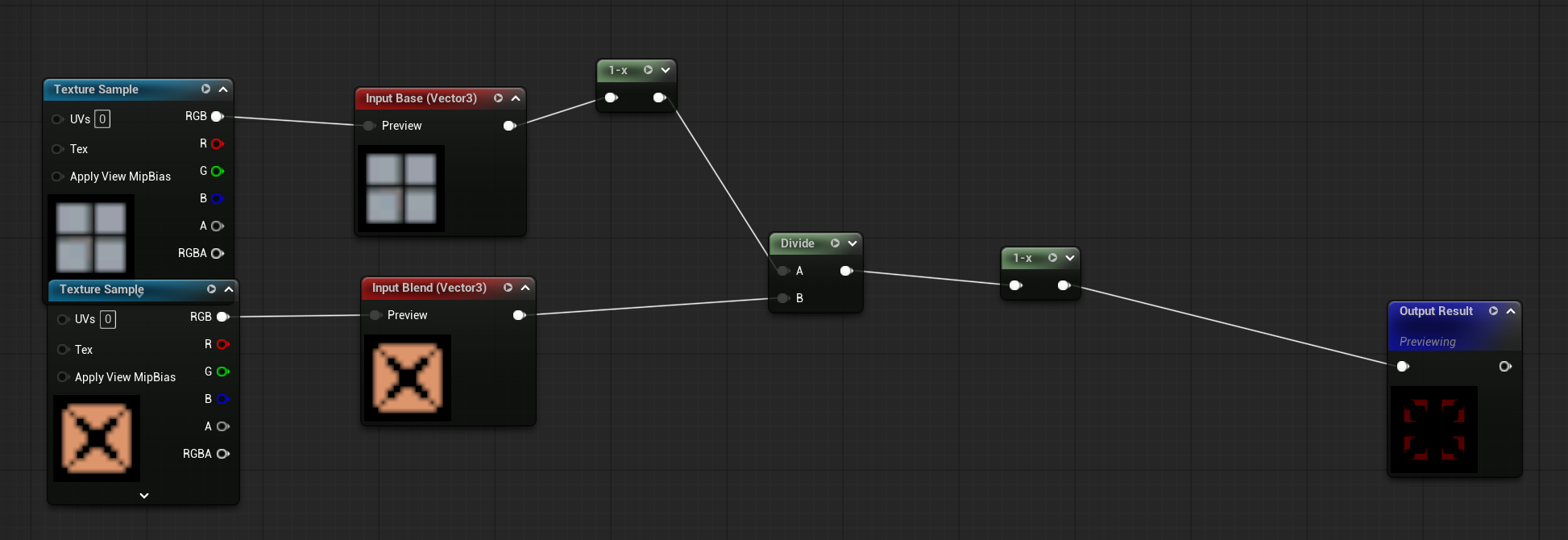Click A output pin of orange-X Texture Sample
This screenshot has height=540, width=1568.
(222, 427)
